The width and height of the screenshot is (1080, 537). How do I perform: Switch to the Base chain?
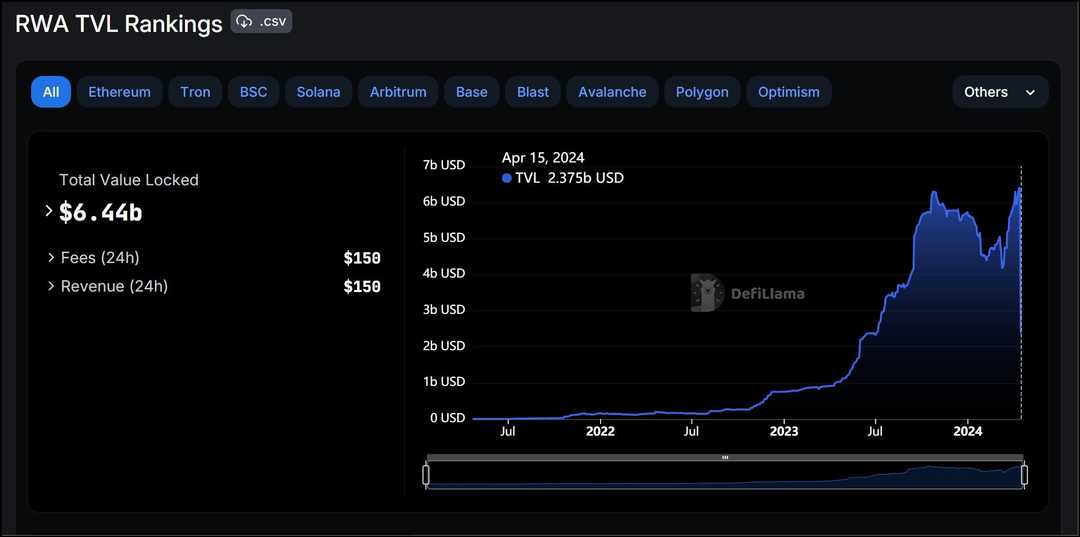pyautogui.click(x=471, y=92)
